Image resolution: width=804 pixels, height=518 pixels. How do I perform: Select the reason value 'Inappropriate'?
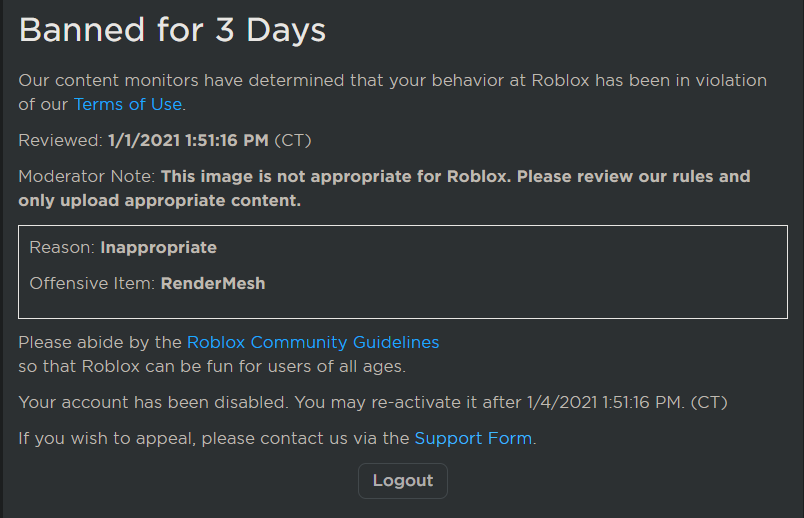(158, 248)
